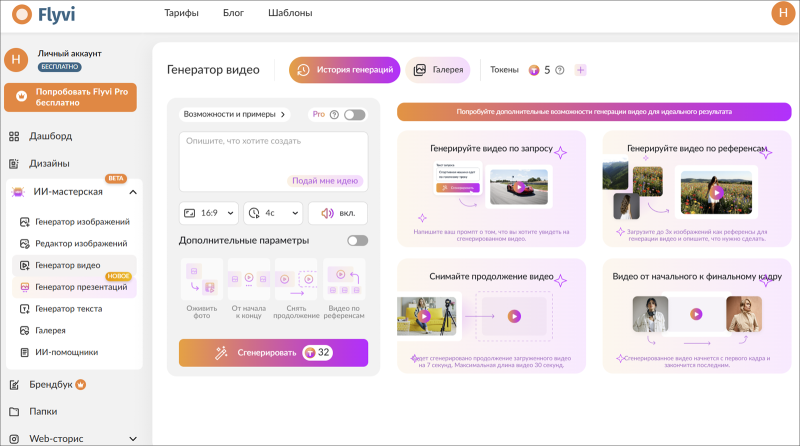Toggle the sound 'вкл.' button
Viewport: 800px width, 446px height.
338,213
